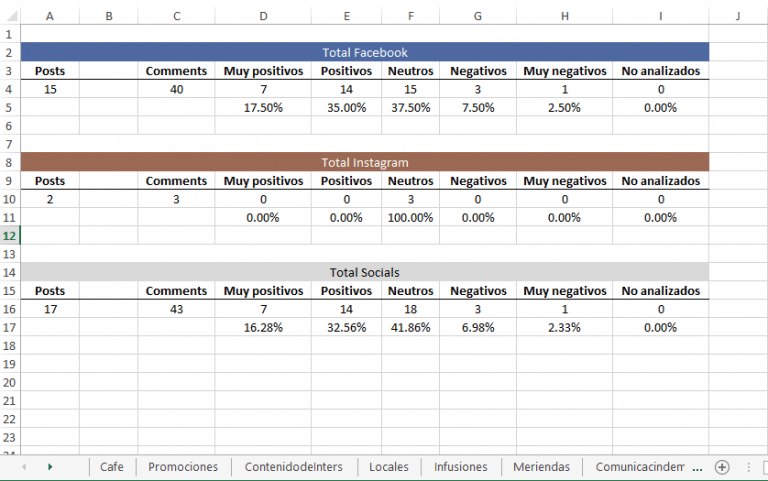Viewport: 768px width, 481px height.
Task: Click Neutros value 18 in Total Socials
Action: coord(410,309)
